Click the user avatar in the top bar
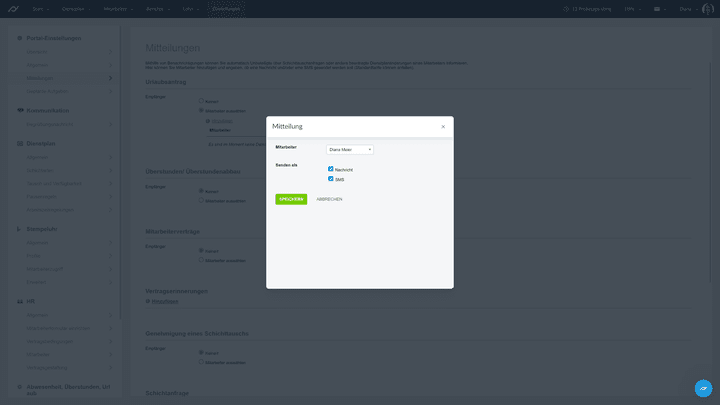This screenshot has height=405, width=720. point(707,9)
